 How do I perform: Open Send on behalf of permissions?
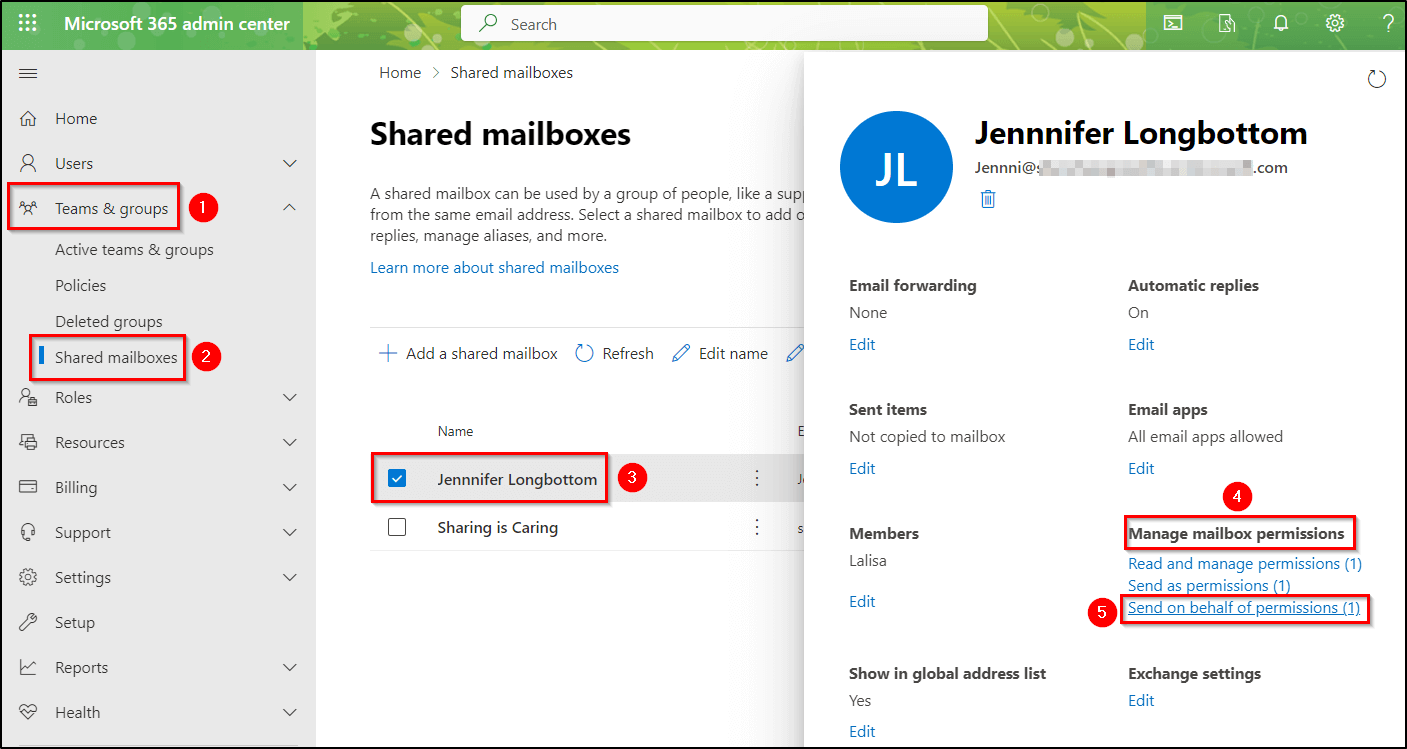pyautogui.click(x=1244, y=607)
